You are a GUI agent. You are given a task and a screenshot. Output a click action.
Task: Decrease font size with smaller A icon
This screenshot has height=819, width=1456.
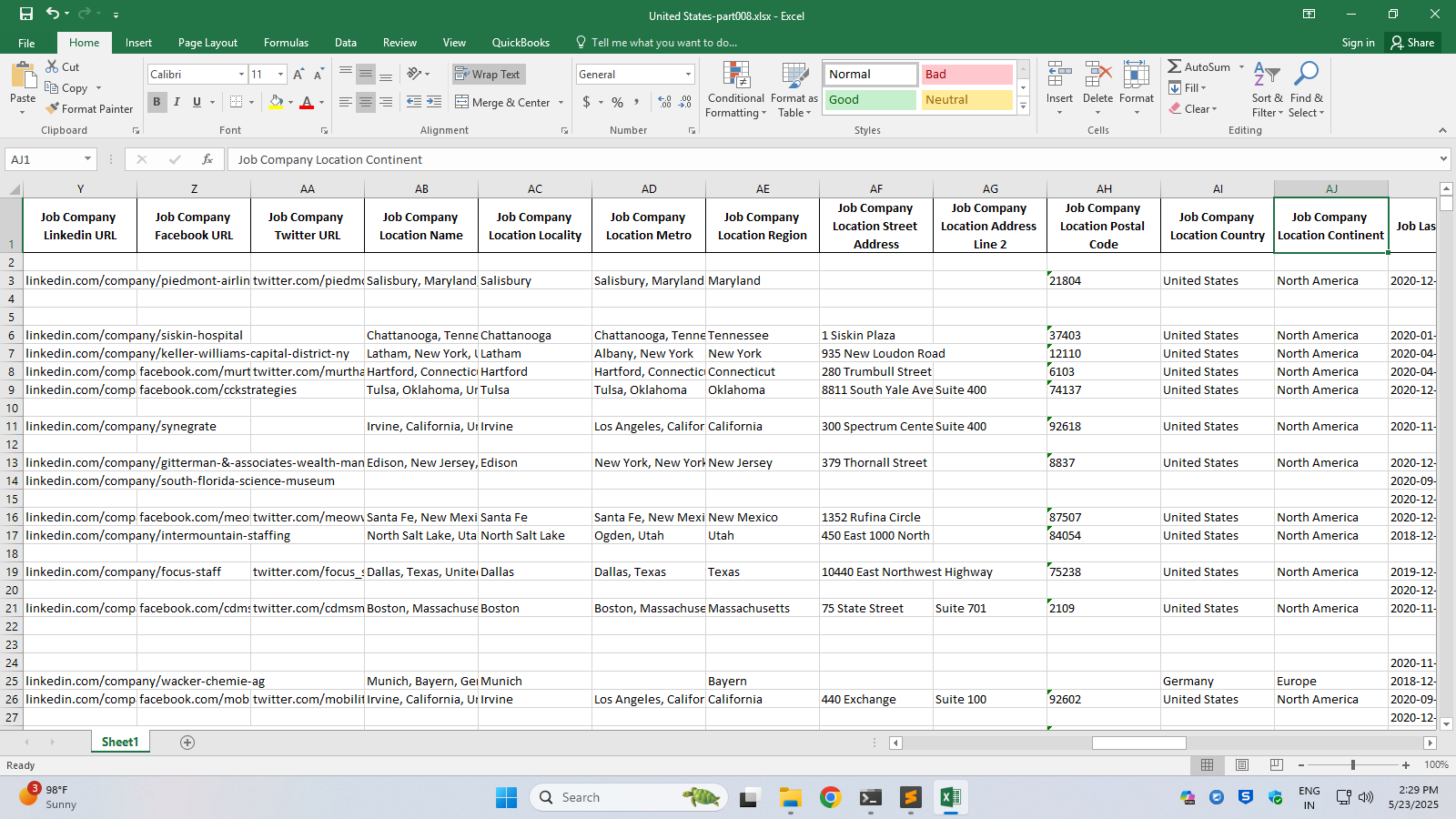click(318, 75)
